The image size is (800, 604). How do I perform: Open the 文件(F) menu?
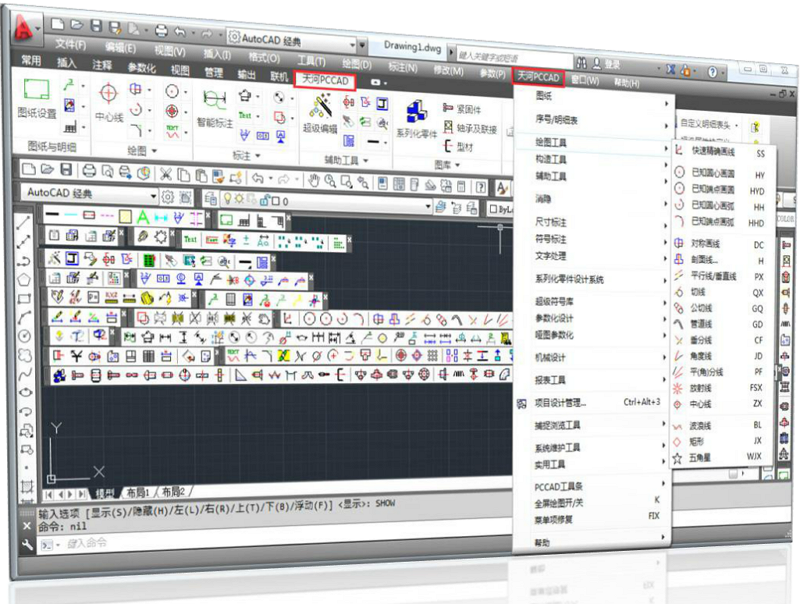70,44
